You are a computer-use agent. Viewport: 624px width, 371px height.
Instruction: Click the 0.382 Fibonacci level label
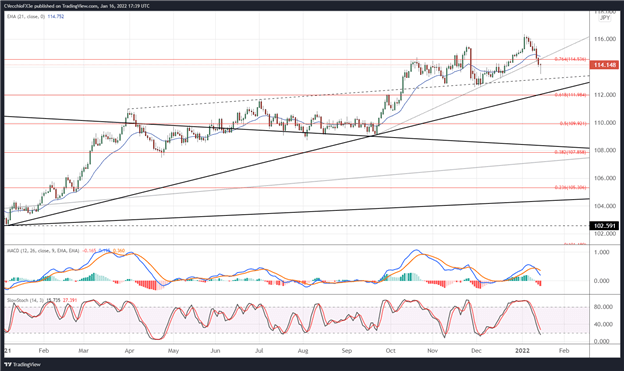click(570, 152)
